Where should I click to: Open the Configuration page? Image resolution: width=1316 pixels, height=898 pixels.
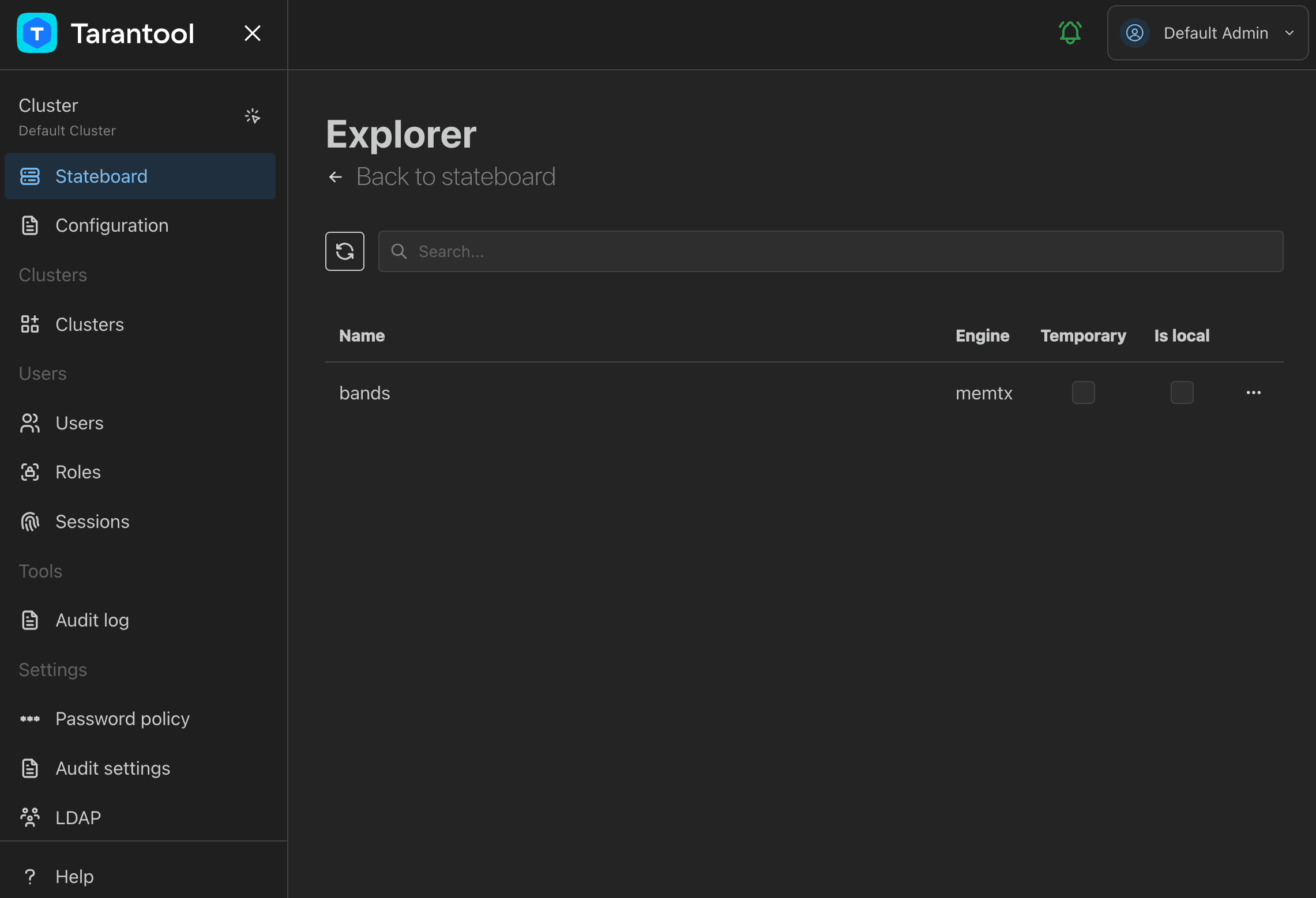[x=140, y=225]
